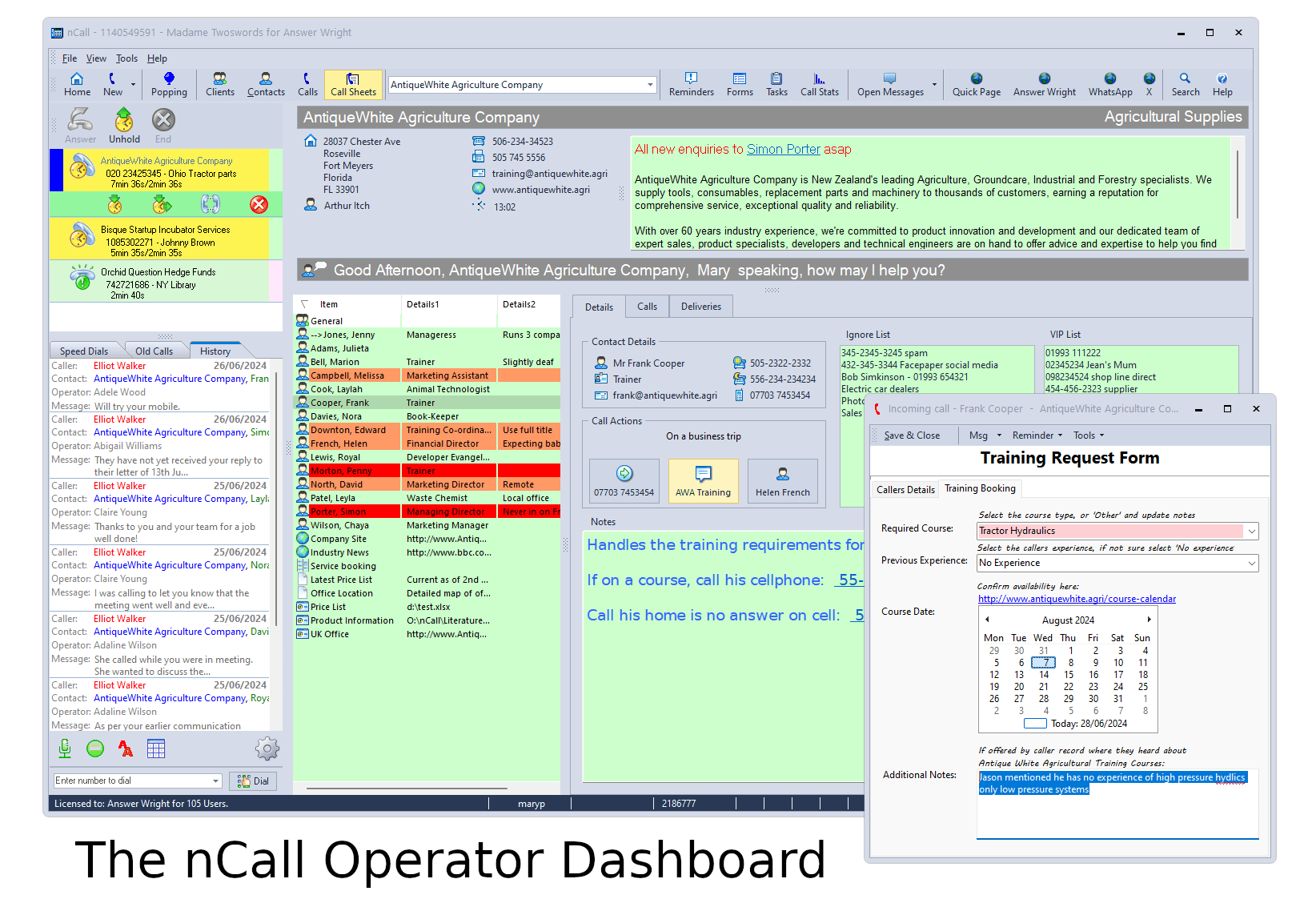
Task: Open the Calls toolbar item
Action: 307,84
